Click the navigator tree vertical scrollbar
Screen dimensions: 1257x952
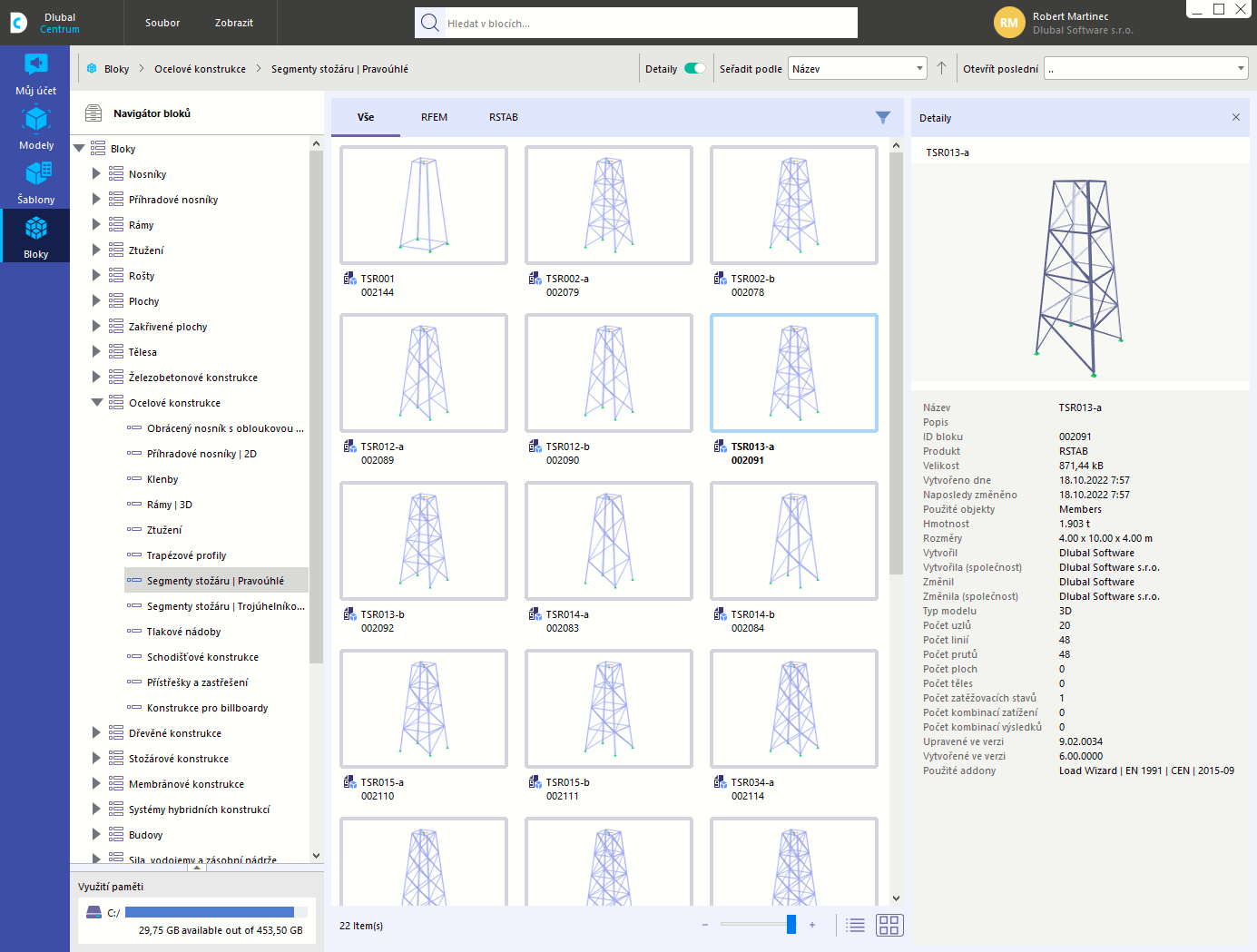[x=316, y=408]
